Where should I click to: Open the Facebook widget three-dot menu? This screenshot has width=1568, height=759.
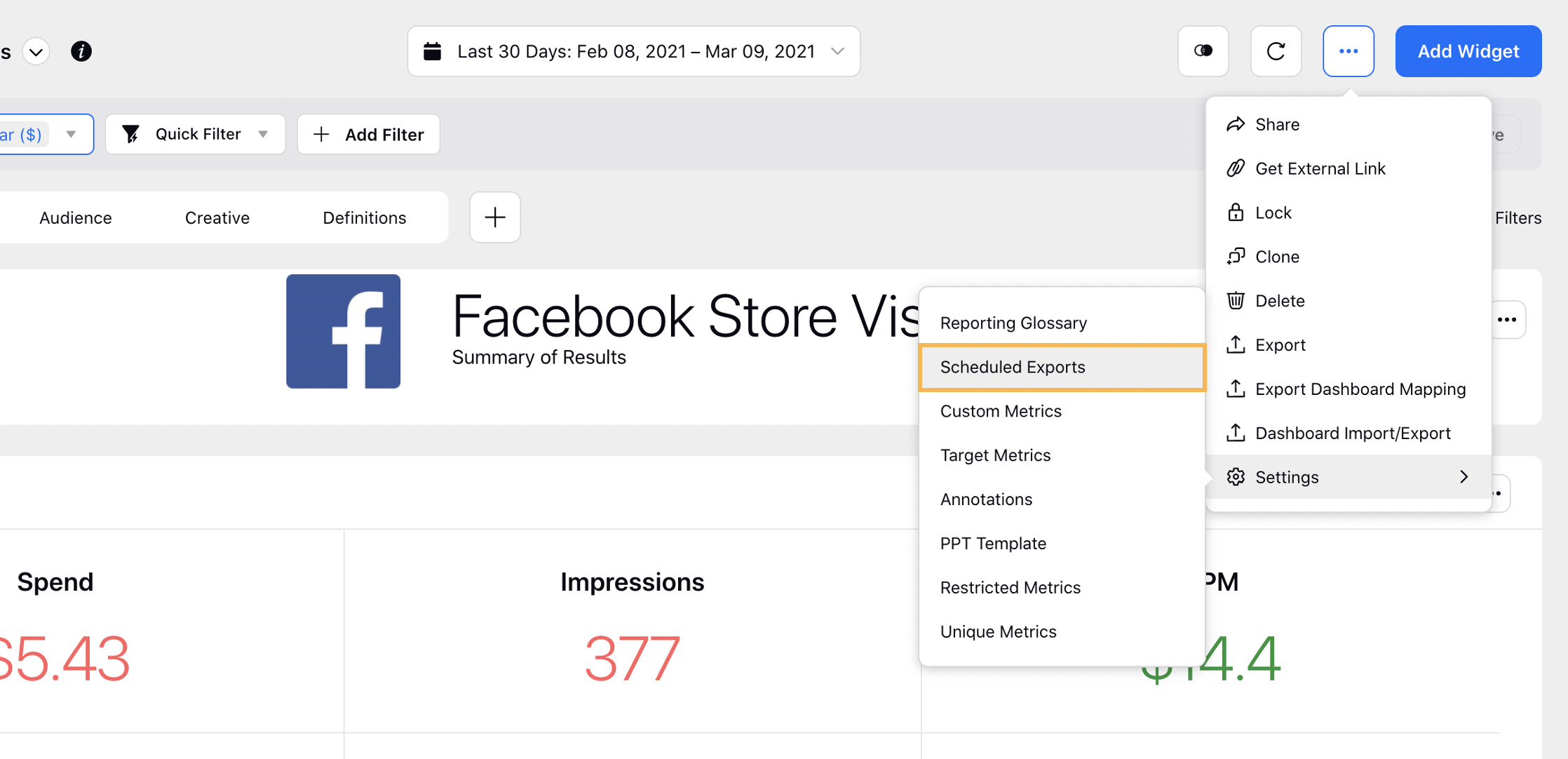point(1507,320)
